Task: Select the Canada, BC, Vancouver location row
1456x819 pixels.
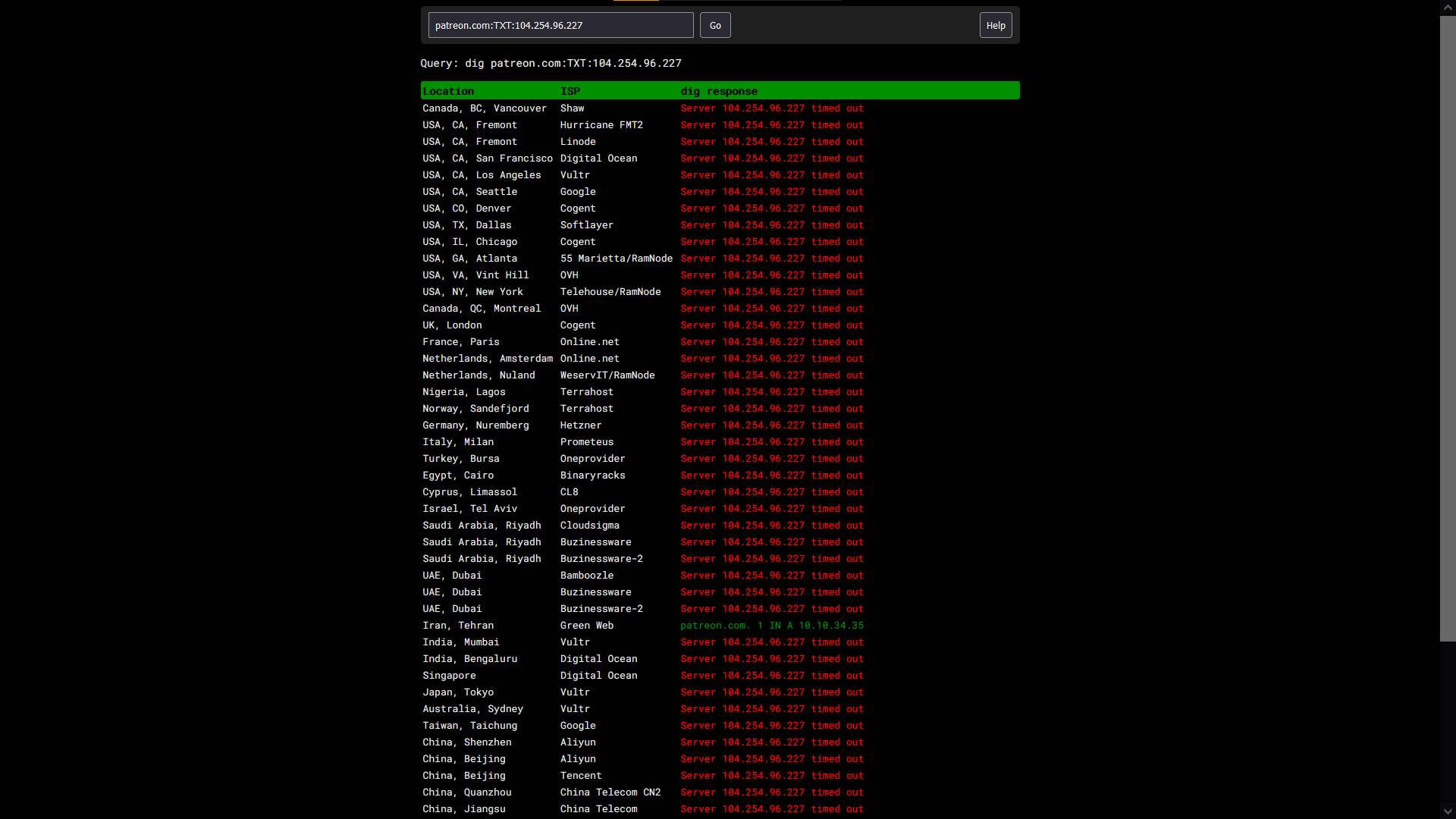Action: coord(484,108)
